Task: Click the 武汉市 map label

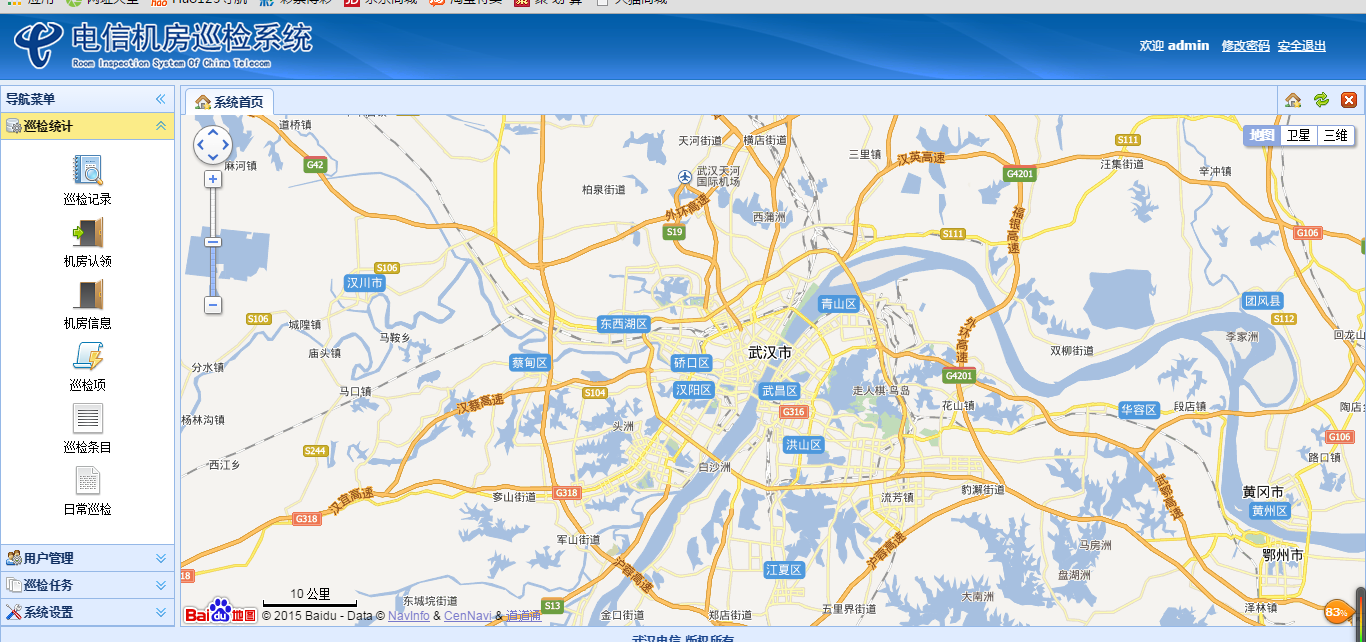Action: point(770,353)
